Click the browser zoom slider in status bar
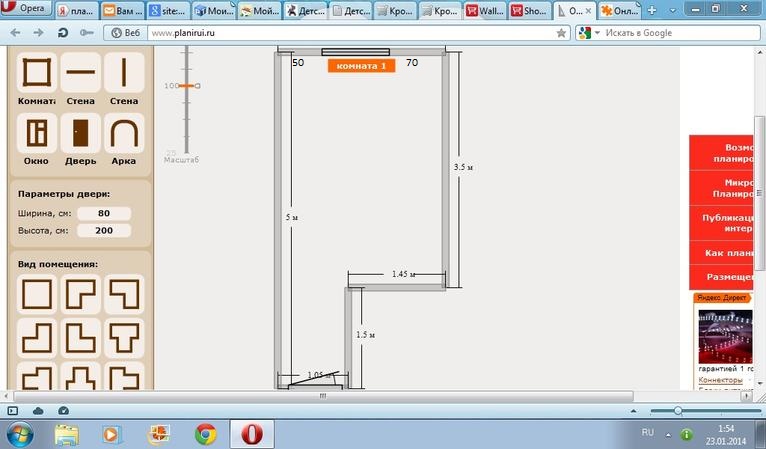 [678, 410]
